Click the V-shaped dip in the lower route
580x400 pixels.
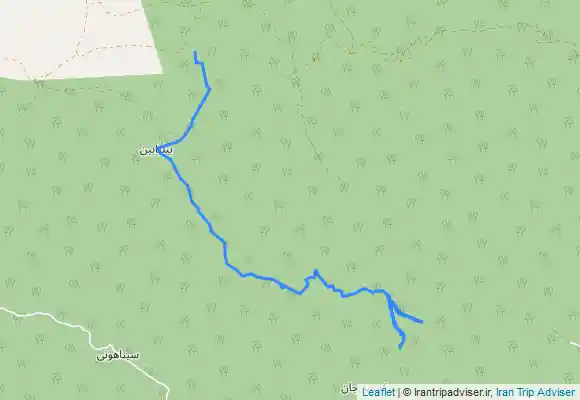click(x=300, y=294)
